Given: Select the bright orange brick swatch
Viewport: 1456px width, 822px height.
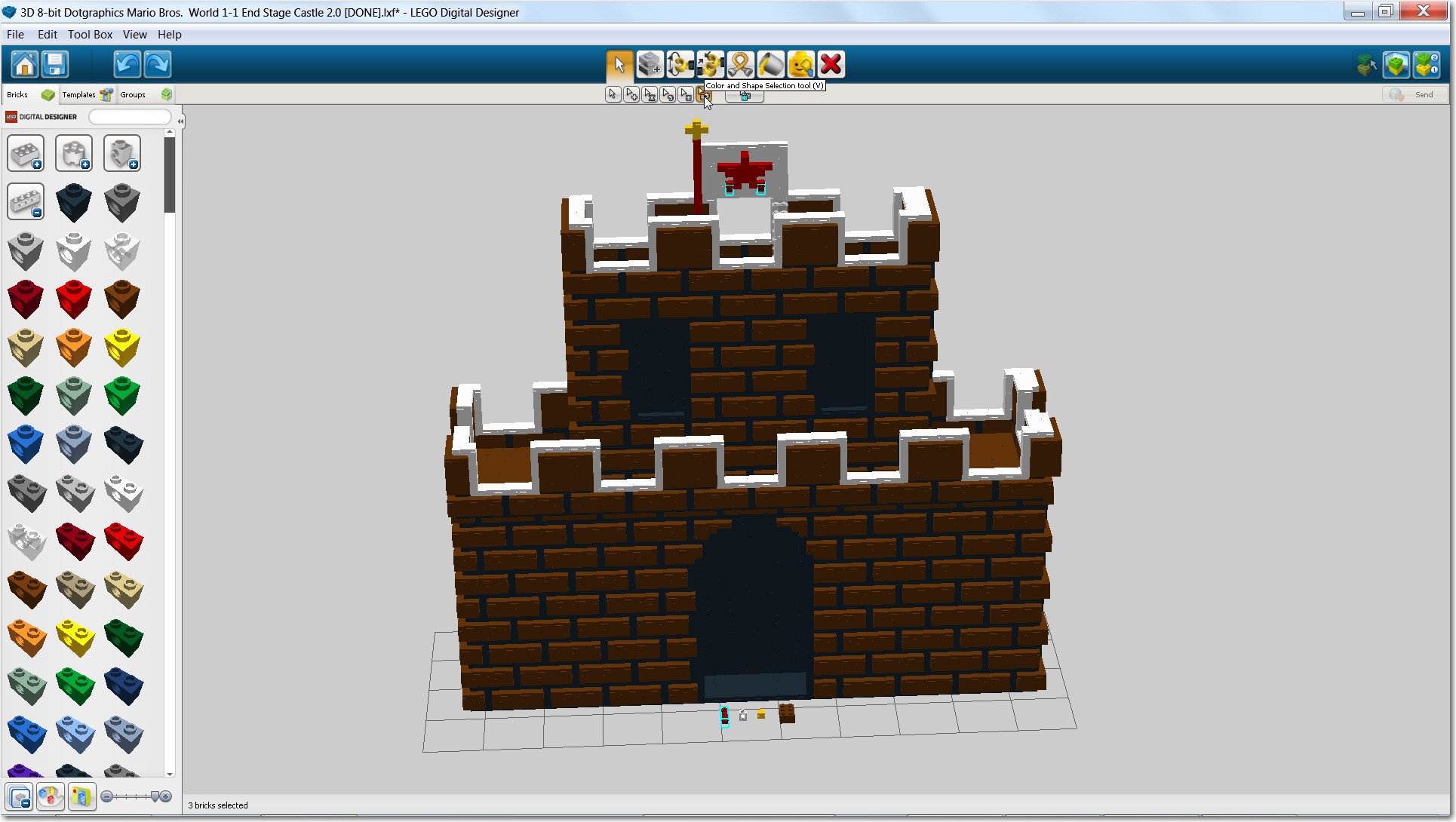Looking at the screenshot, I should click(x=74, y=347).
